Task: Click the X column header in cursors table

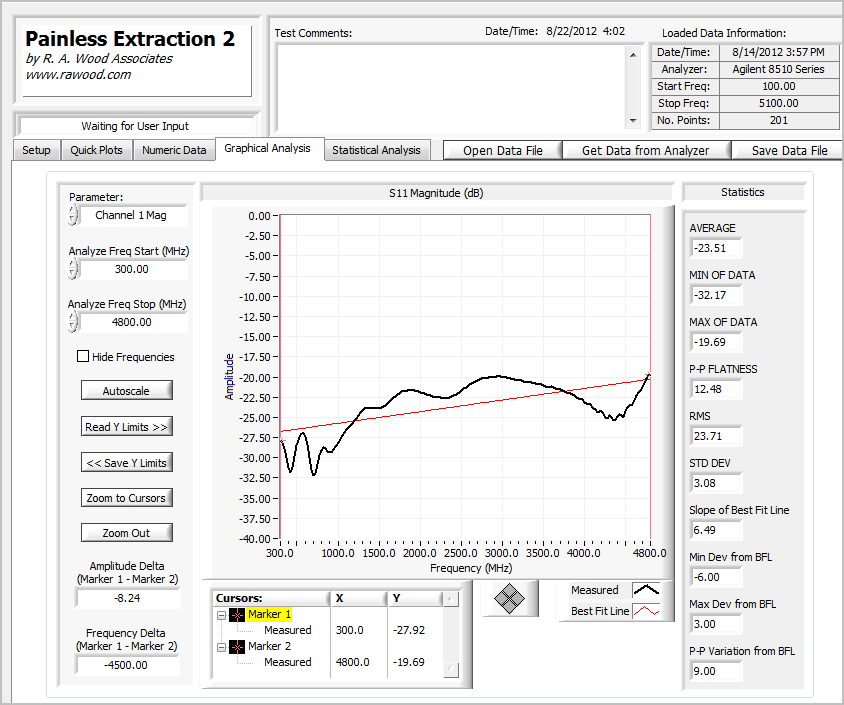Action: [358, 598]
